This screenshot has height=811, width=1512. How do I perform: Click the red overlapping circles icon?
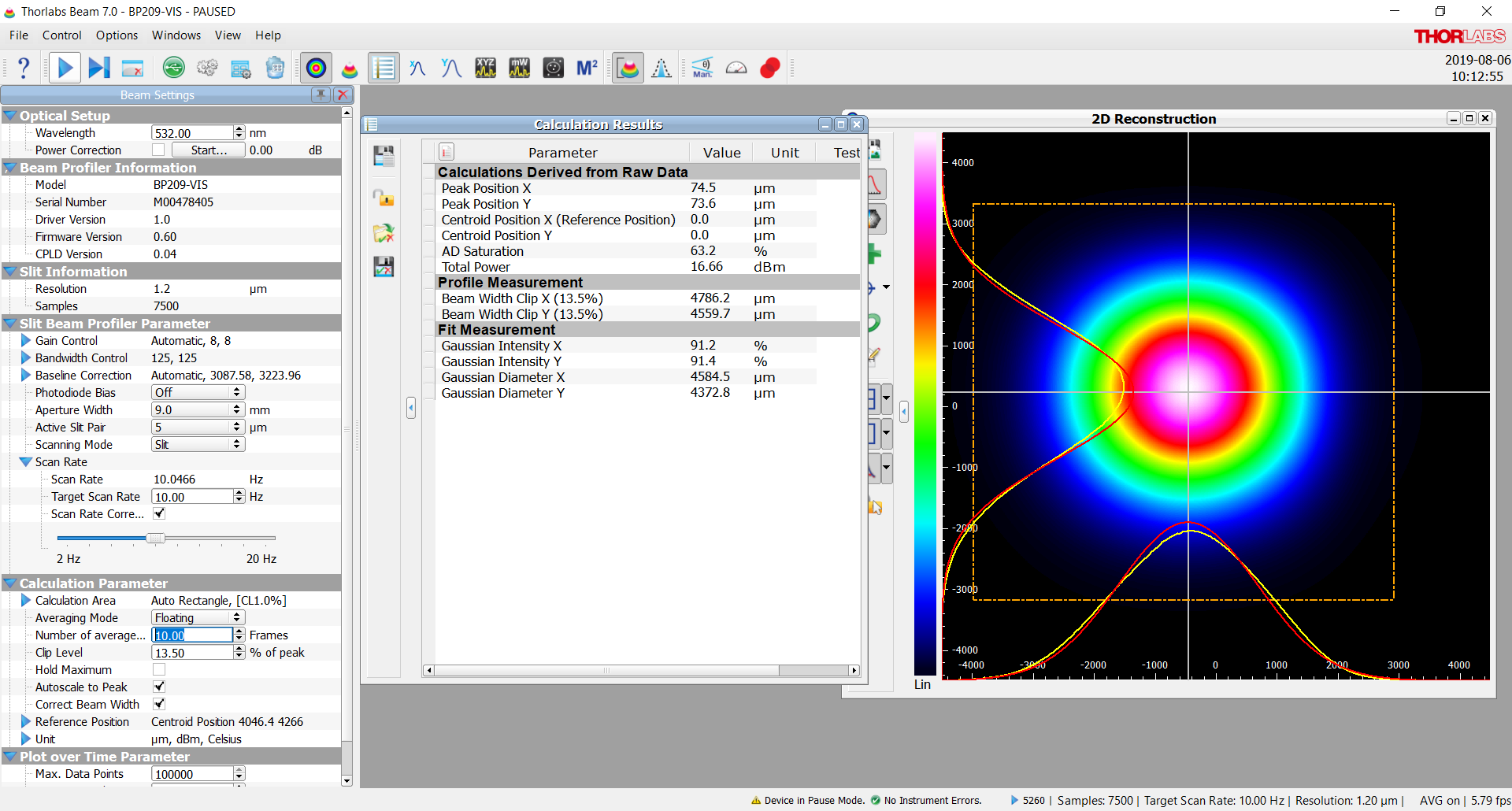point(770,69)
